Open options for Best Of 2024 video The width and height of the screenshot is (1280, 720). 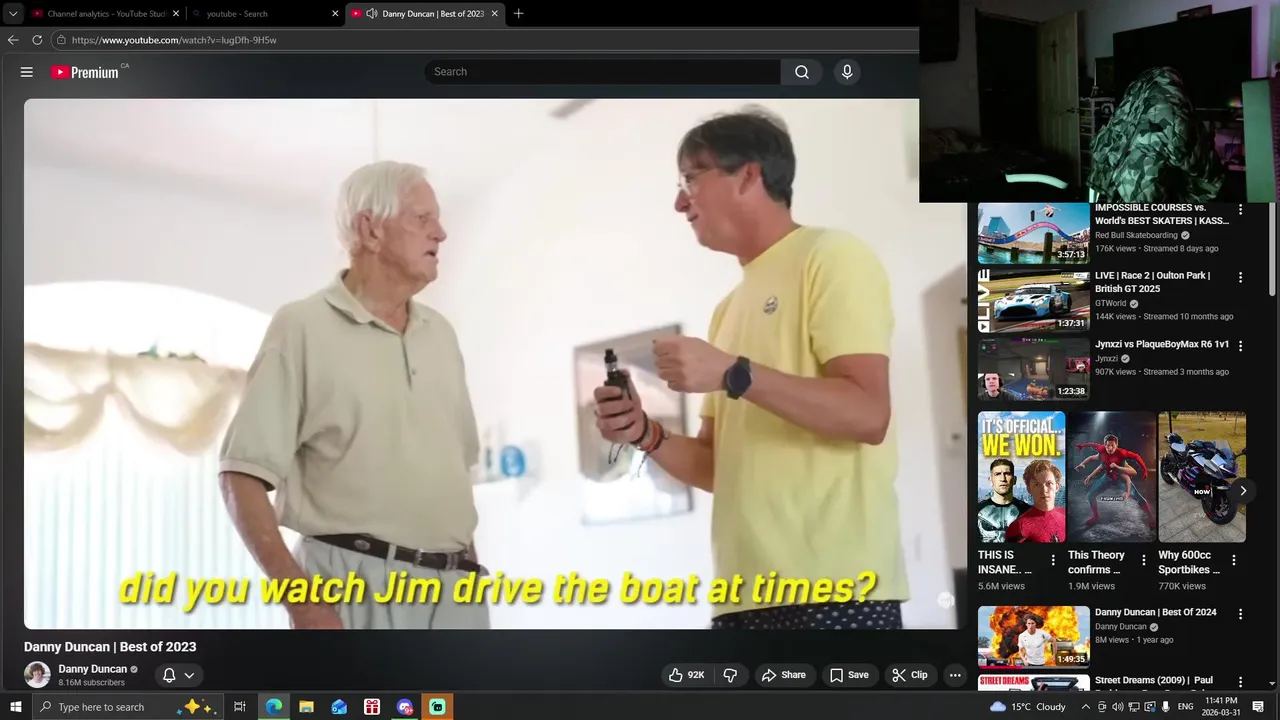click(1240, 614)
